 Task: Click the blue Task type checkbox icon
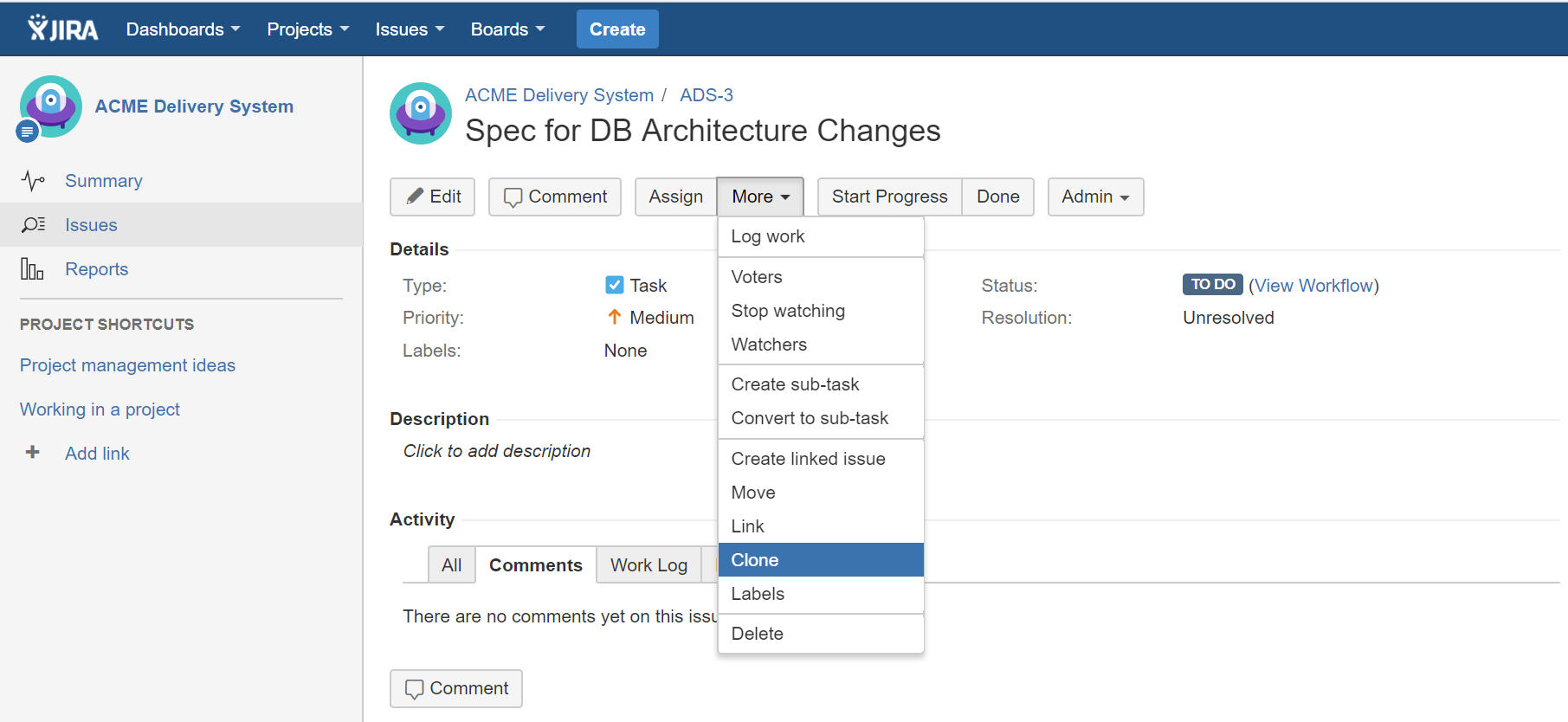coord(614,285)
